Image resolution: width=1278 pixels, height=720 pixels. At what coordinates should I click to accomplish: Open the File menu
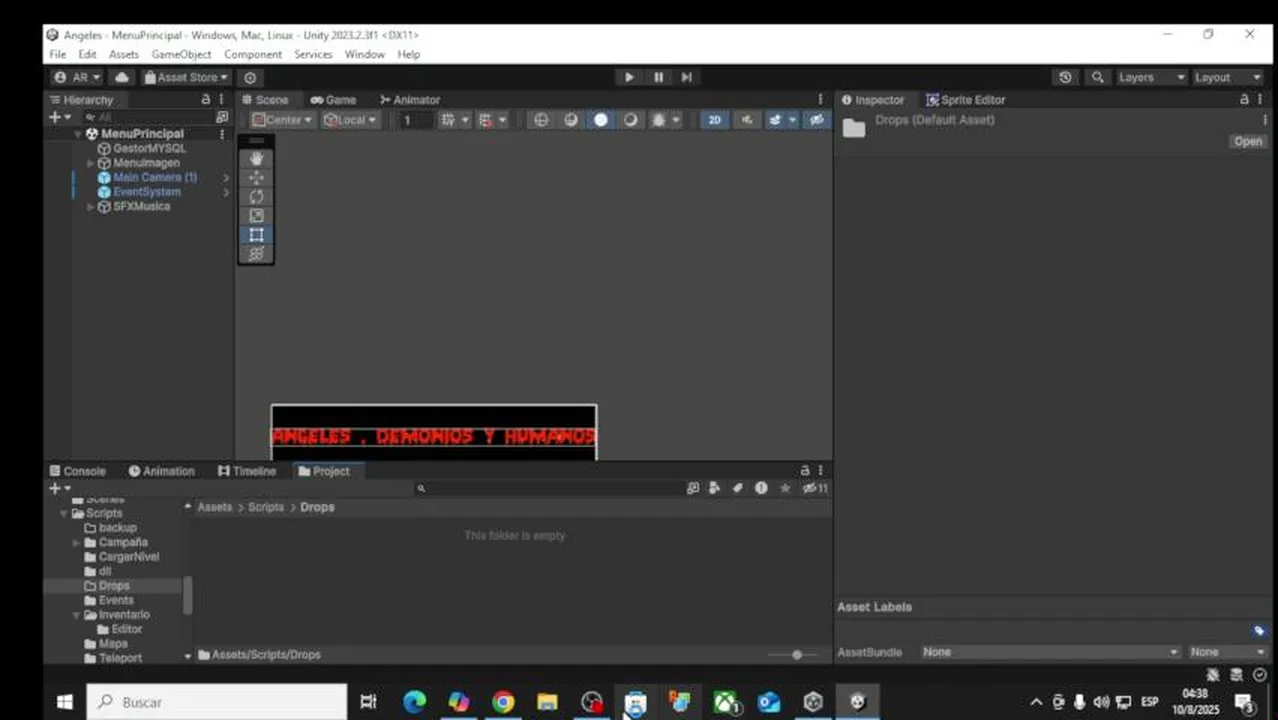click(58, 54)
